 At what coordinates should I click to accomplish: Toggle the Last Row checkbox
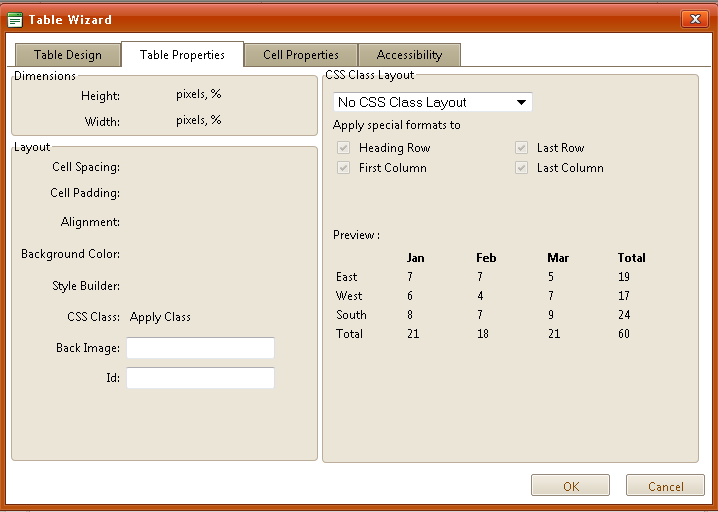(x=521, y=148)
